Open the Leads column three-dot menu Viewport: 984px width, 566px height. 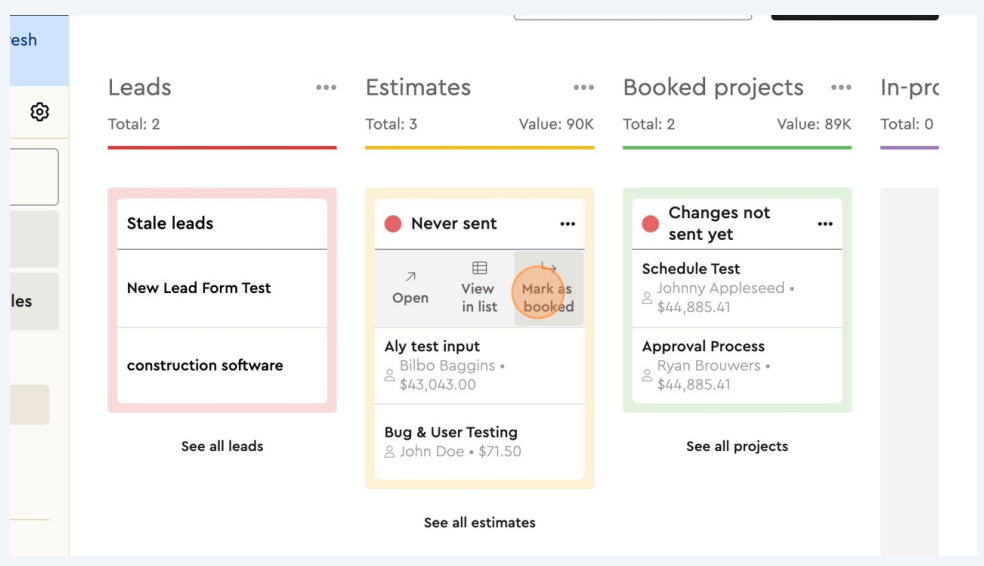coord(326,88)
